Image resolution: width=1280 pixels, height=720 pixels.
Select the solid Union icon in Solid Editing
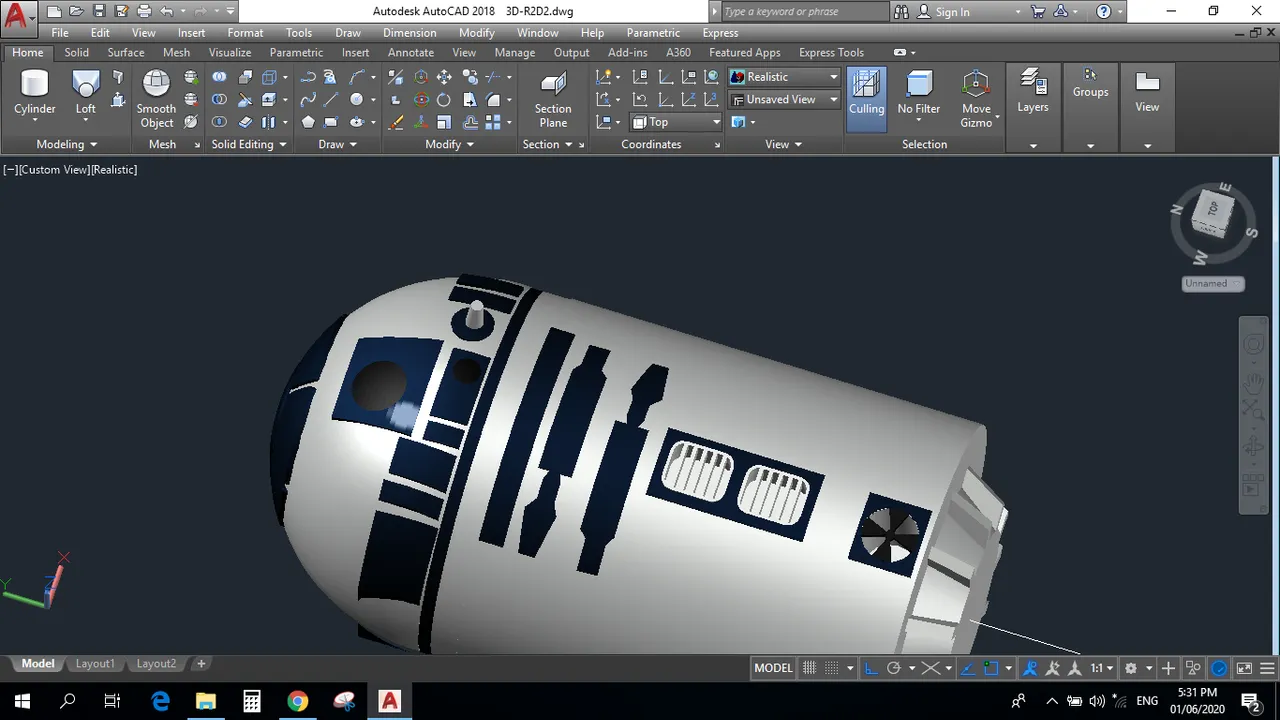[219, 77]
